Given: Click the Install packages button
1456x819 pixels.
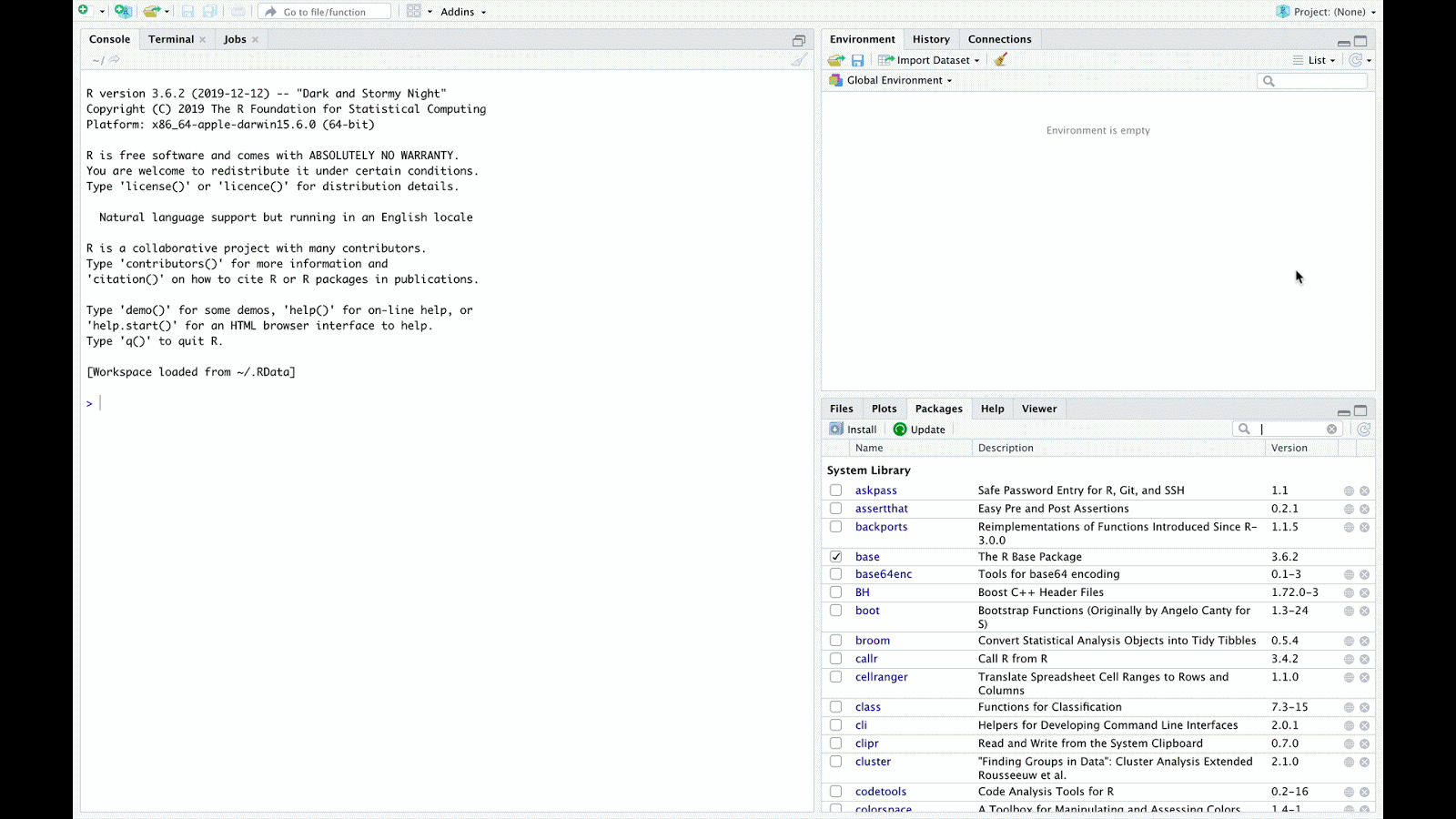Looking at the screenshot, I should tap(854, 430).
